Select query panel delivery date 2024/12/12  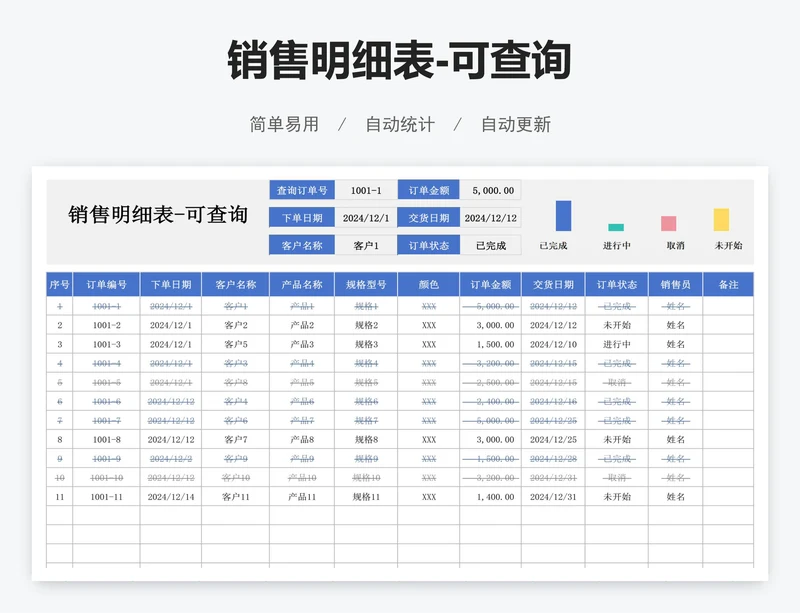pos(490,218)
